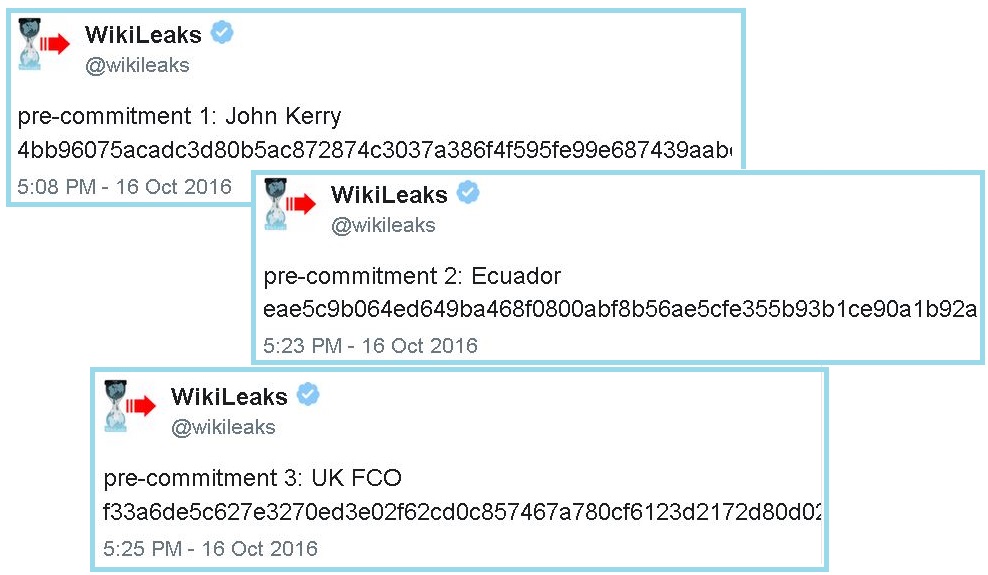The width and height of the screenshot is (988, 575).
Task: Open the WikiLeaks profile name above Ecuador tweet
Action: 389,195
